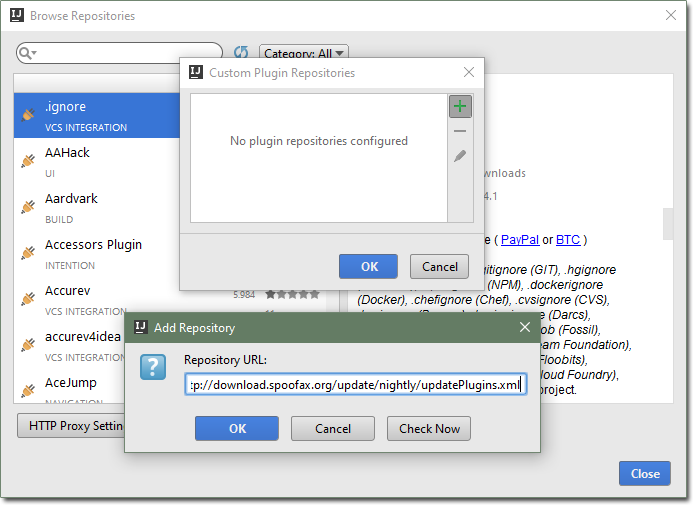Click the IntelliJ logo in Custom Plugin Repositories title

(x=196, y=72)
